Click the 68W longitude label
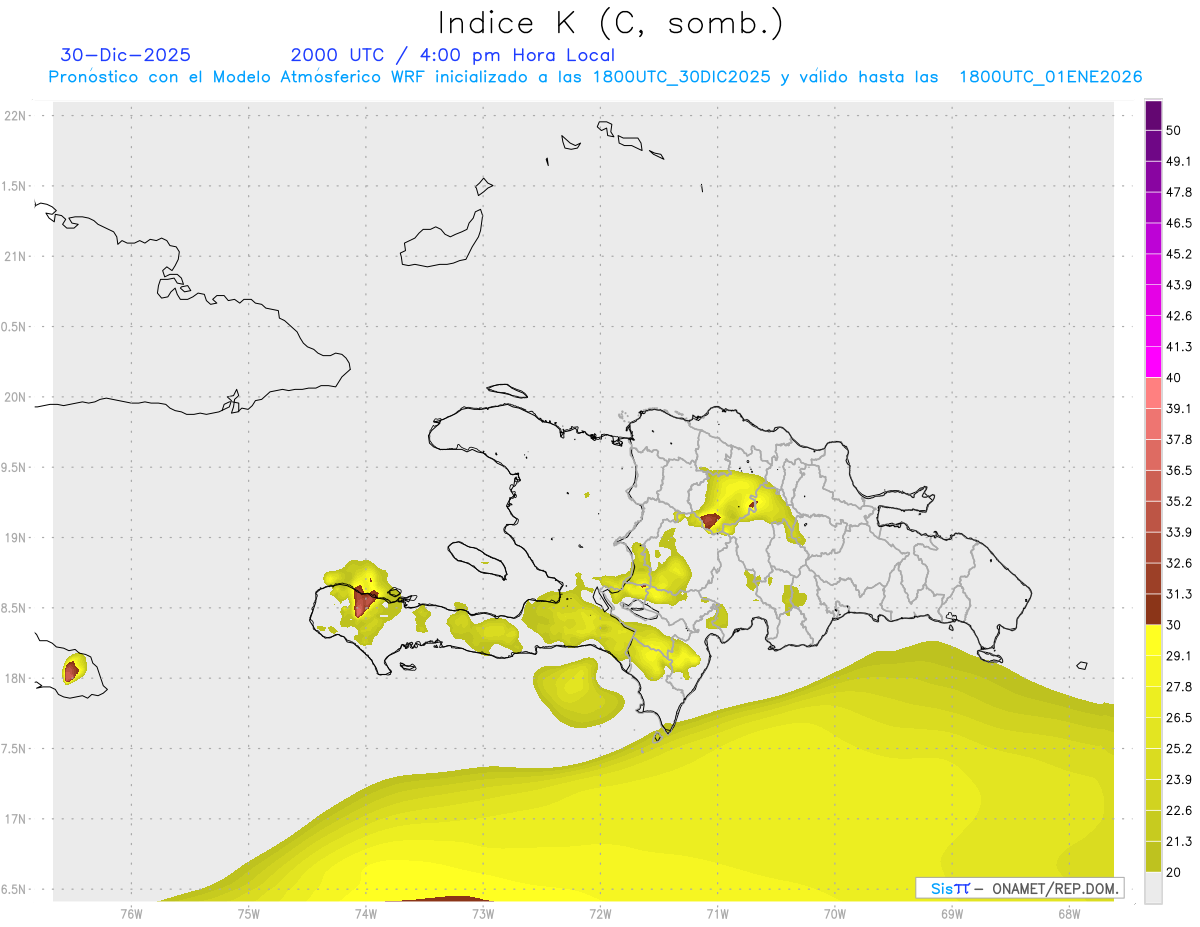1200x927 pixels. 1068,914
